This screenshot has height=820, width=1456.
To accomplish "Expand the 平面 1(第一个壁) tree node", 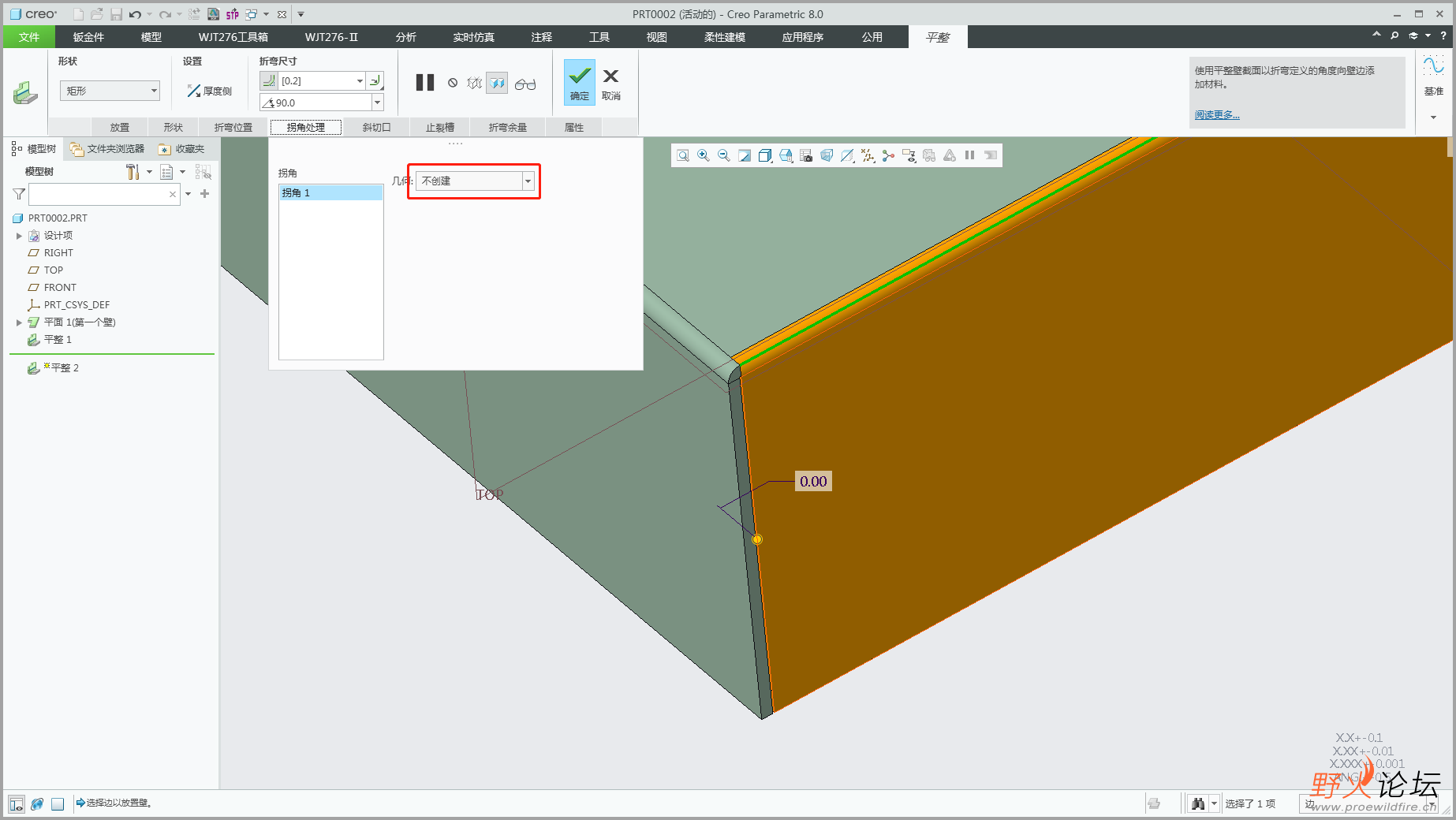I will [x=19, y=322].
